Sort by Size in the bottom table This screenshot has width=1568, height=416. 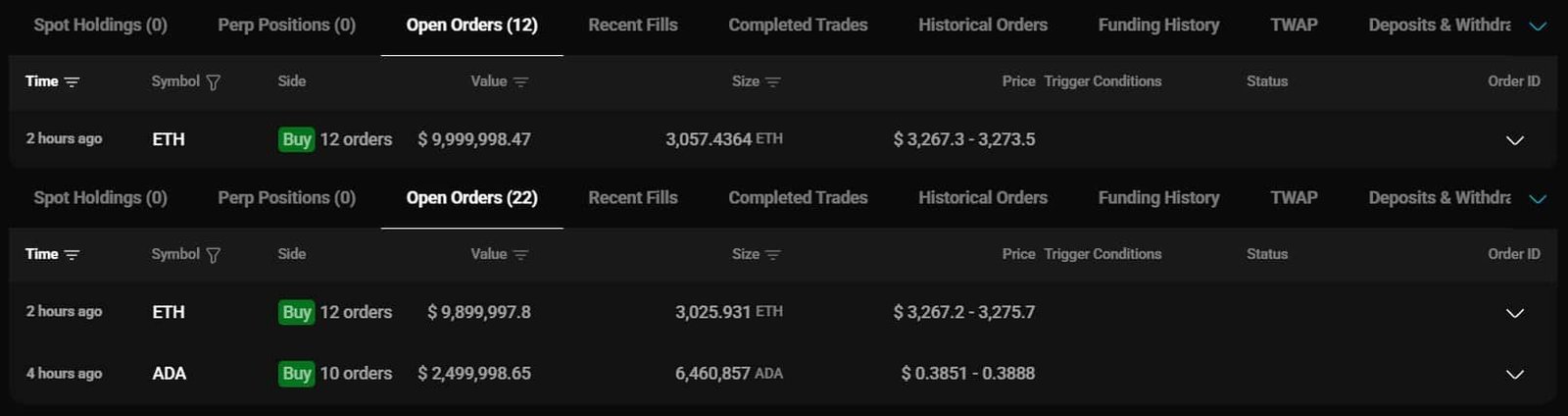pyautogui.click(x=772, y=255)
